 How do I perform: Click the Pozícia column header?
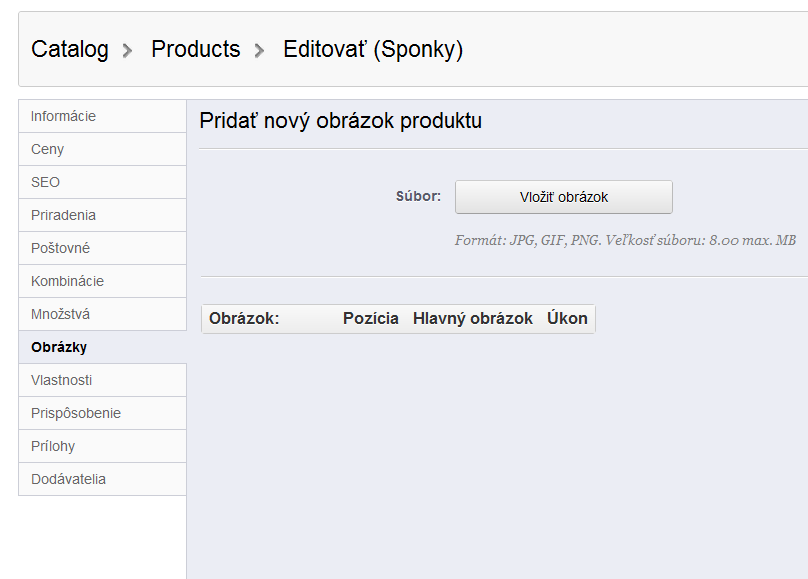[x=371, y=319]
